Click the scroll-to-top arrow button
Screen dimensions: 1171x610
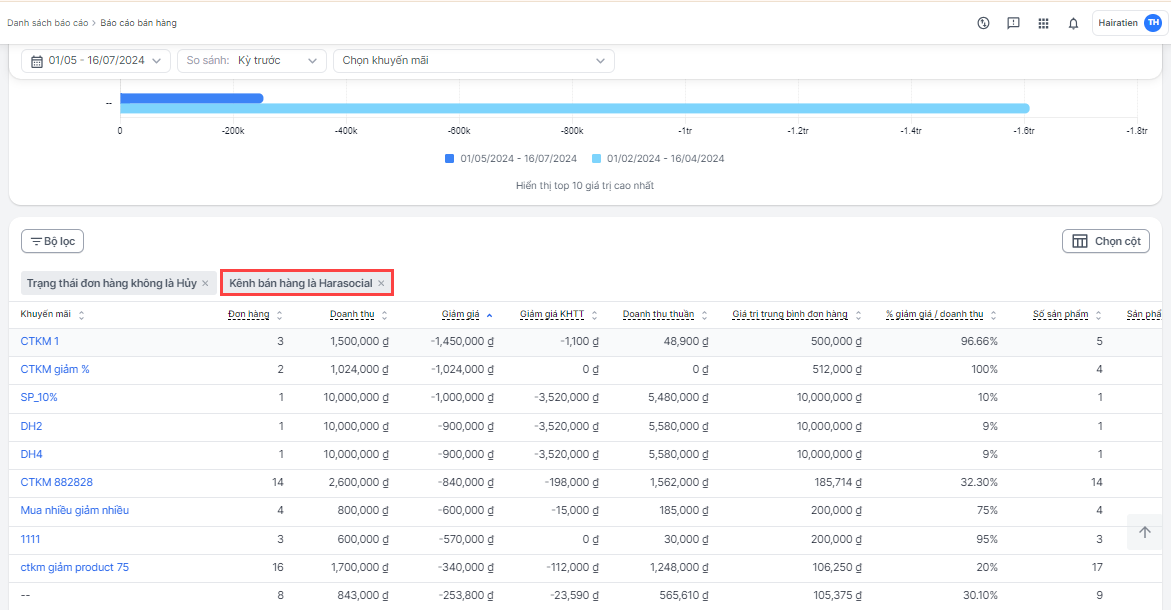pyautogui.click(x=1144, y=532)
